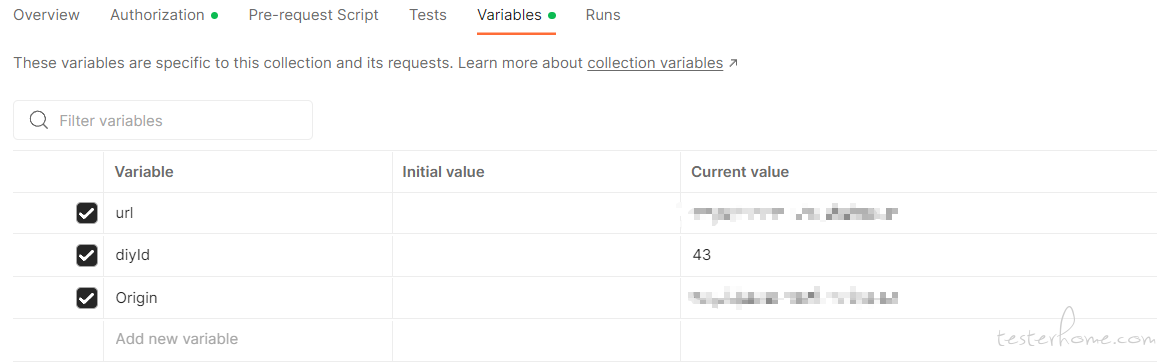Focus the Filter variables search field
Viewport: 1157px width, 362px height.
click(163, 120)
